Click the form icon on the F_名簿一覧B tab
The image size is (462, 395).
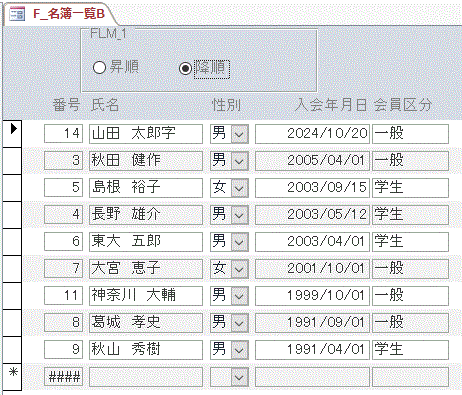[x=17, y=14]
